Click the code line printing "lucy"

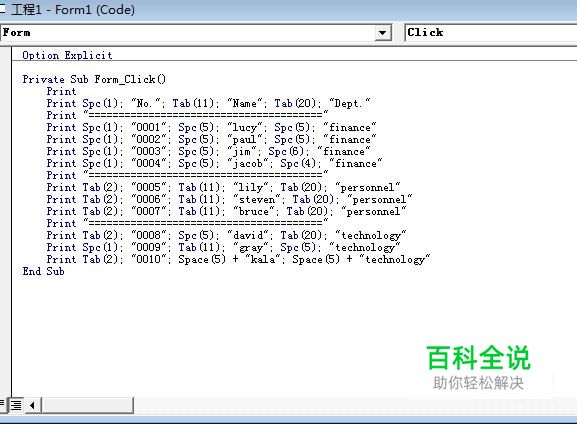coord(211,127)
